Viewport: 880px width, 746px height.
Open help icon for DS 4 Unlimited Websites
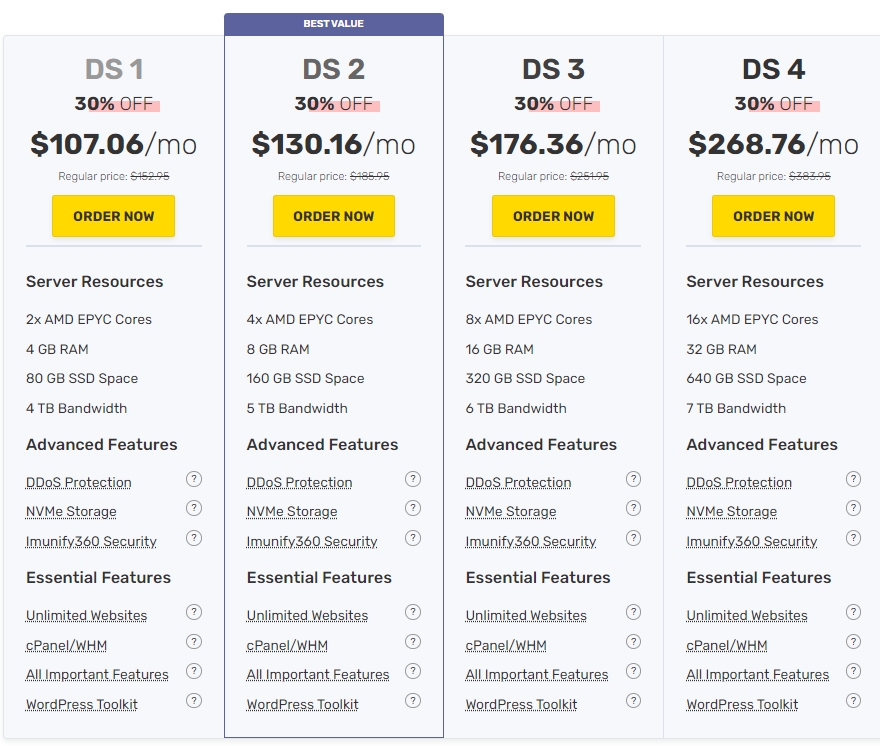853,613
